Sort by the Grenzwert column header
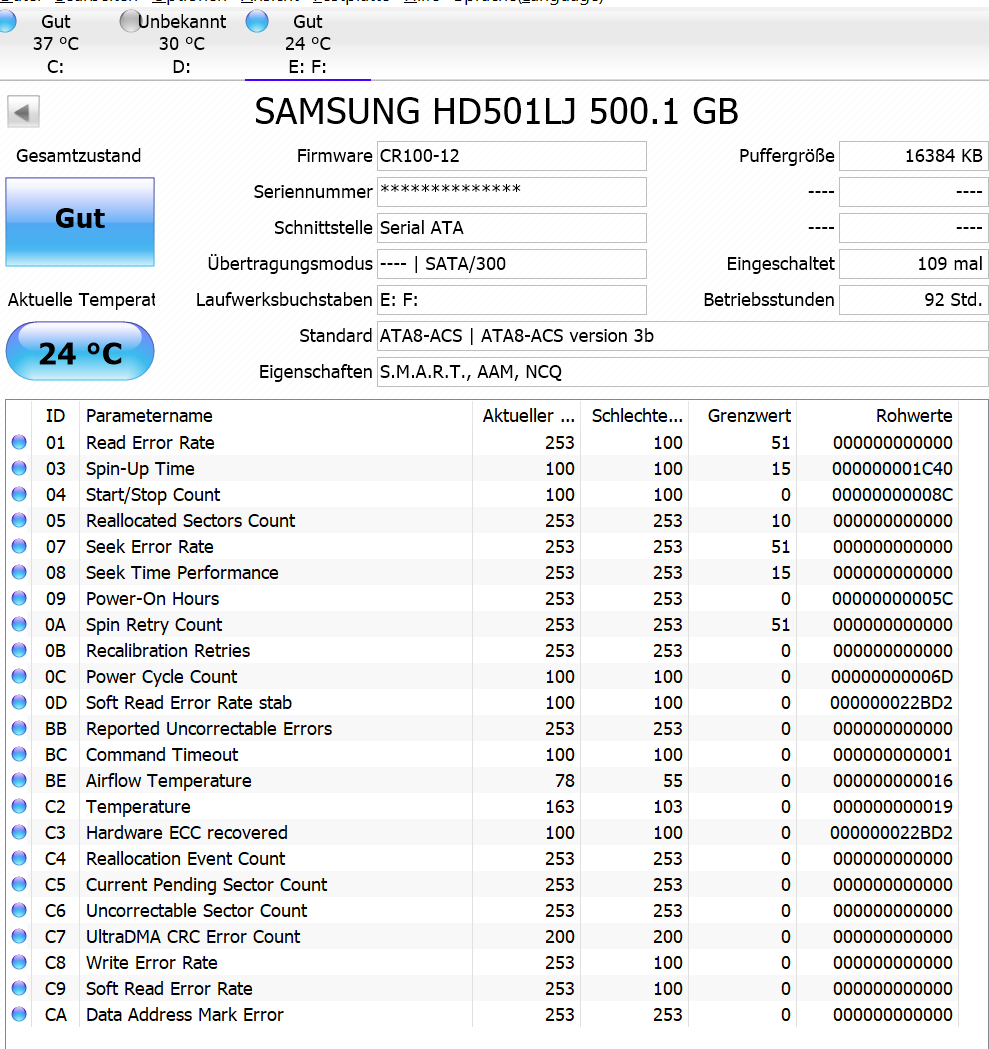 pos(743,416)
